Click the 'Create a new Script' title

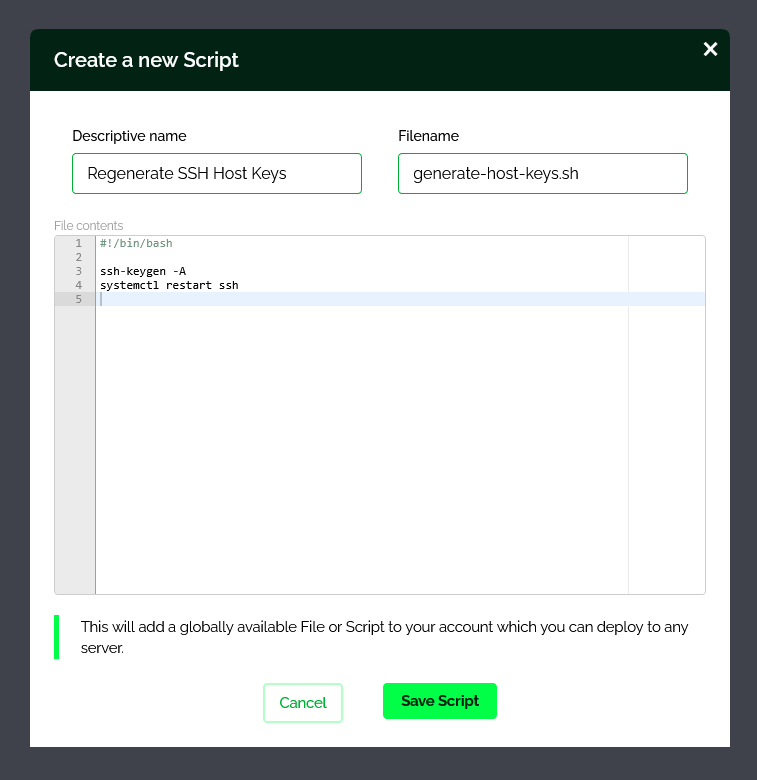[x=146, y=60]
